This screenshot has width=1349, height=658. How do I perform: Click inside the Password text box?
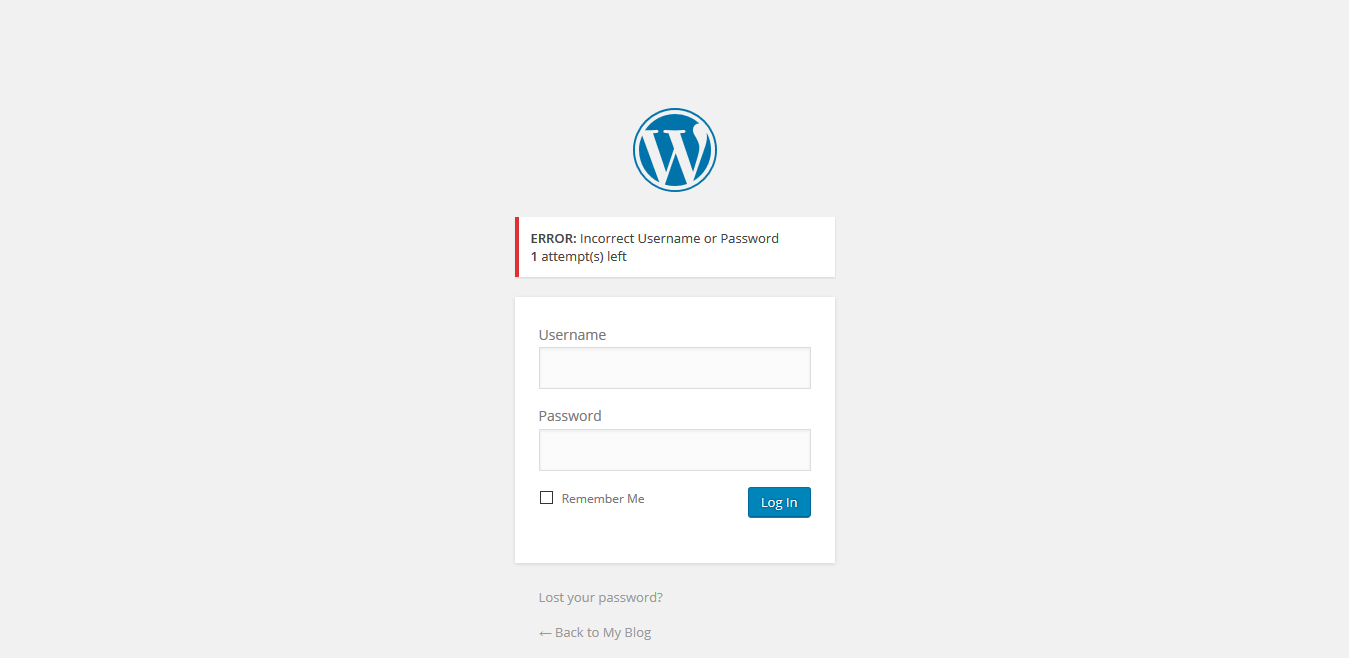click(x=674, y=450)
